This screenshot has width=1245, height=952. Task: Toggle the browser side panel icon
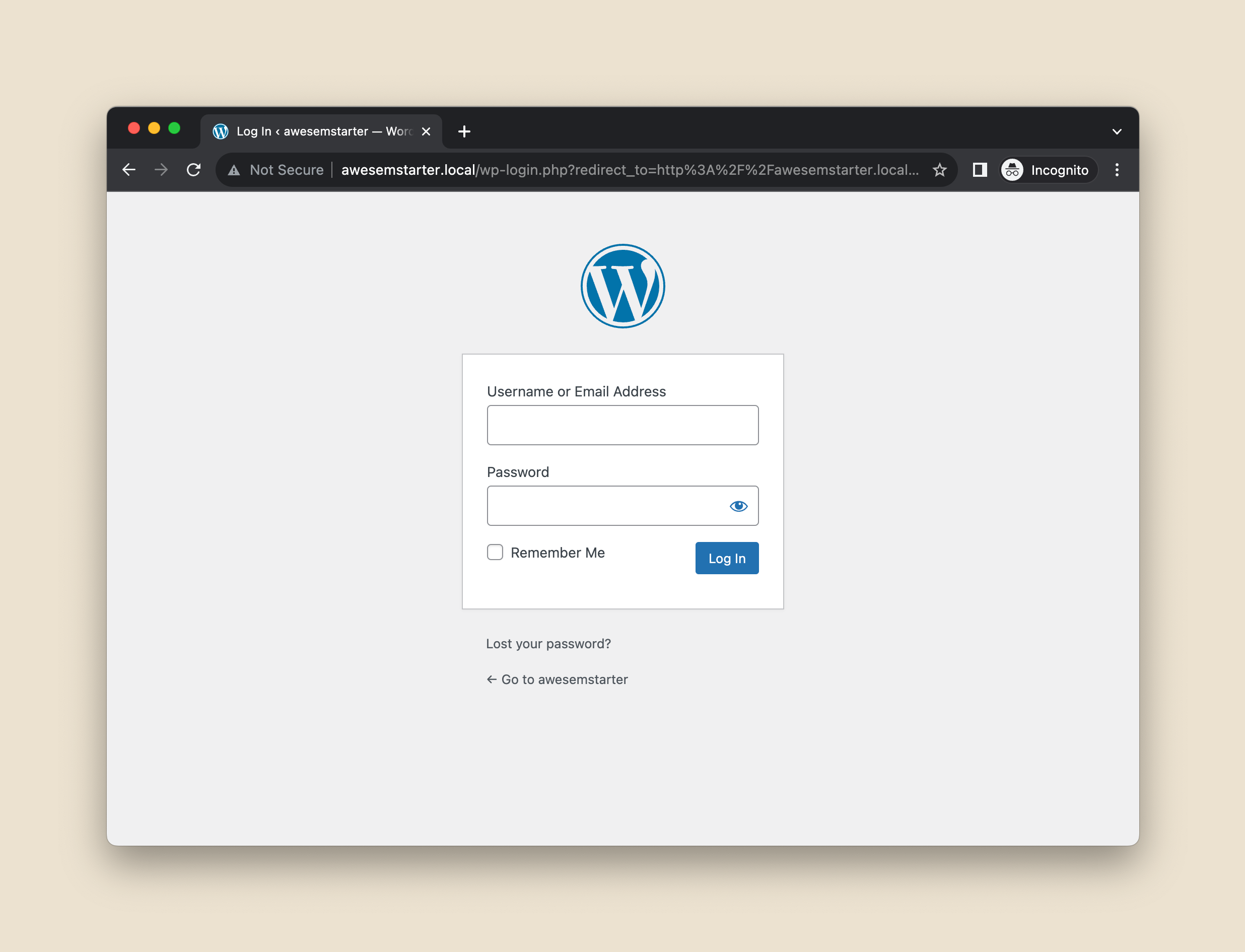[979, 169]
